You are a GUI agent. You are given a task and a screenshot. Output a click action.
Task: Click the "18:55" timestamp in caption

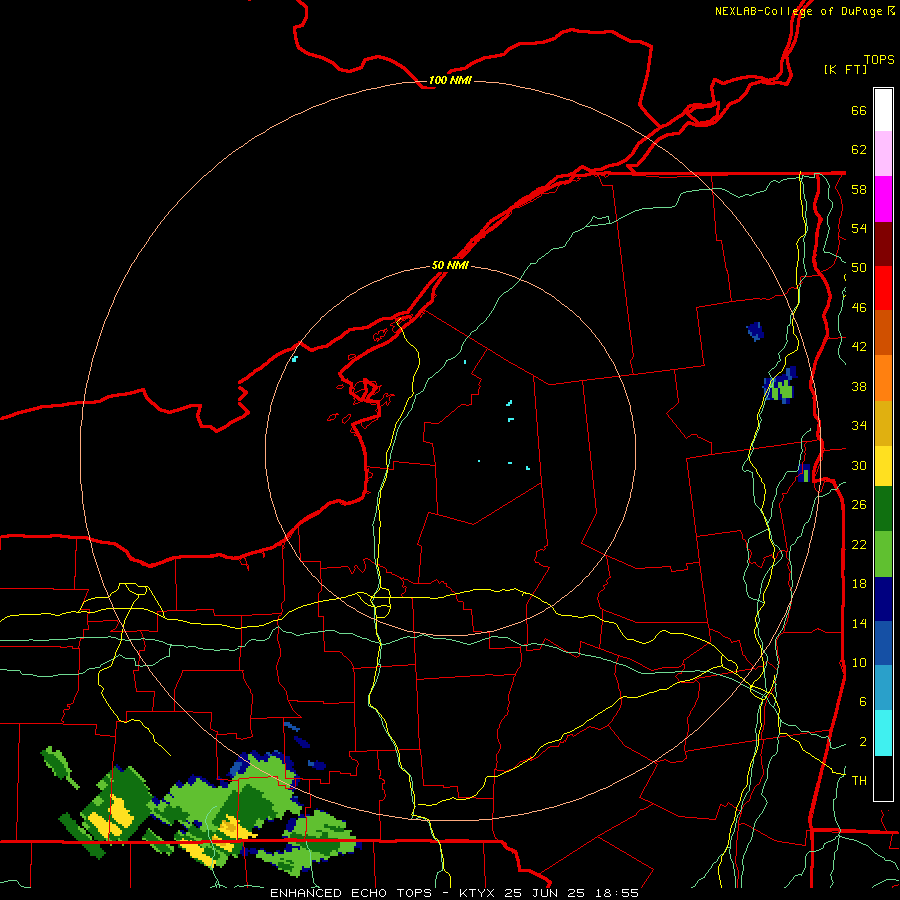[x=615, y=893]
